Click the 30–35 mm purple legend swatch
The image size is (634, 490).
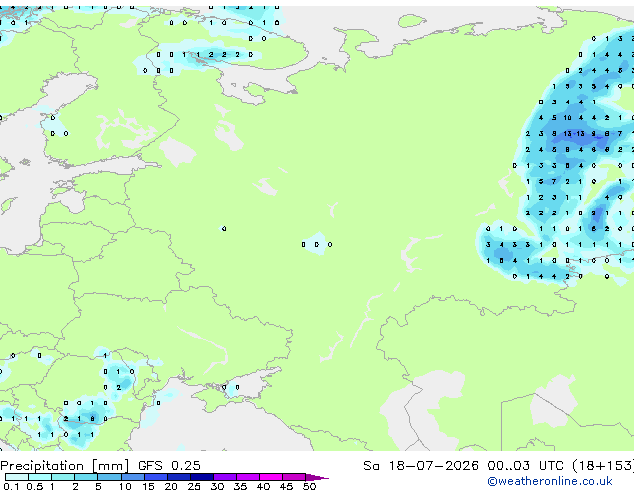(225, 477)
